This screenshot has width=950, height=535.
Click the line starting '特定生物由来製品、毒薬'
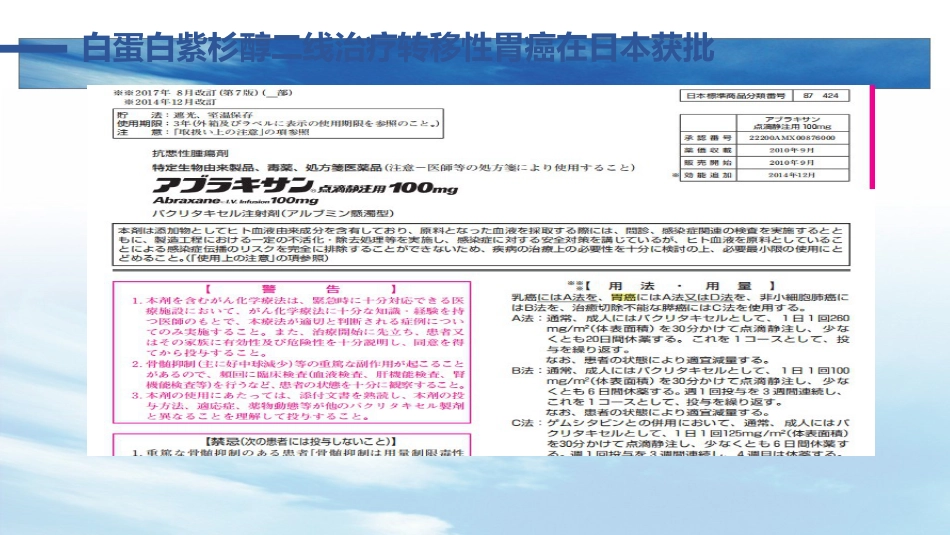click(x=393, y=167)
